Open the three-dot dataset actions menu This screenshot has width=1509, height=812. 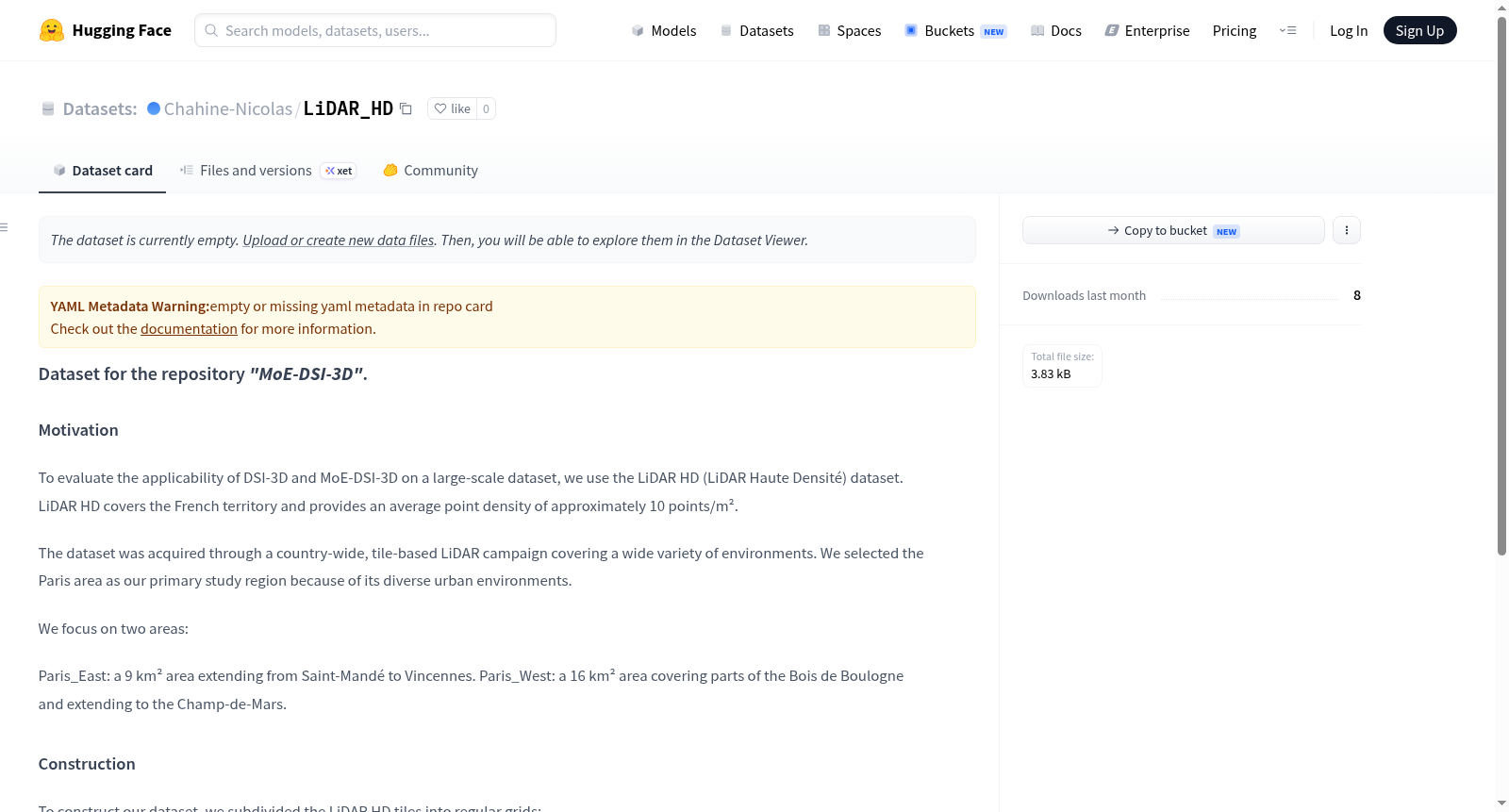pos(1347,230)
